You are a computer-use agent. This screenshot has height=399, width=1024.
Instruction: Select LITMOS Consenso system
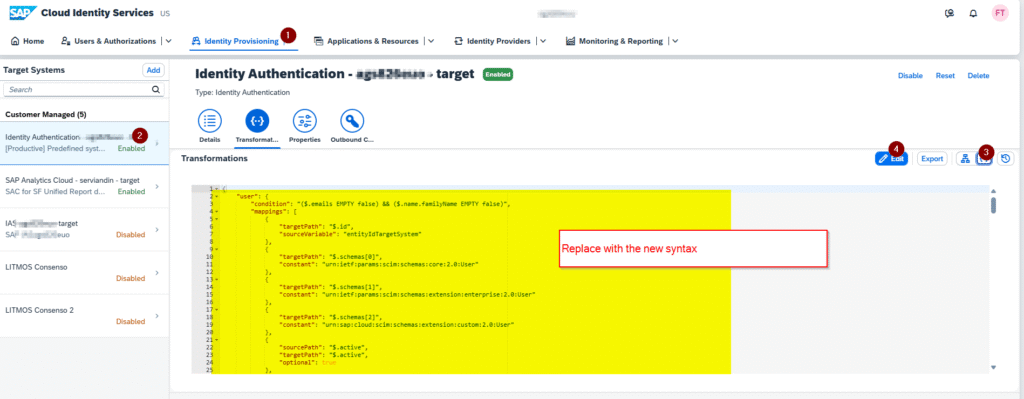pos(84,272)
